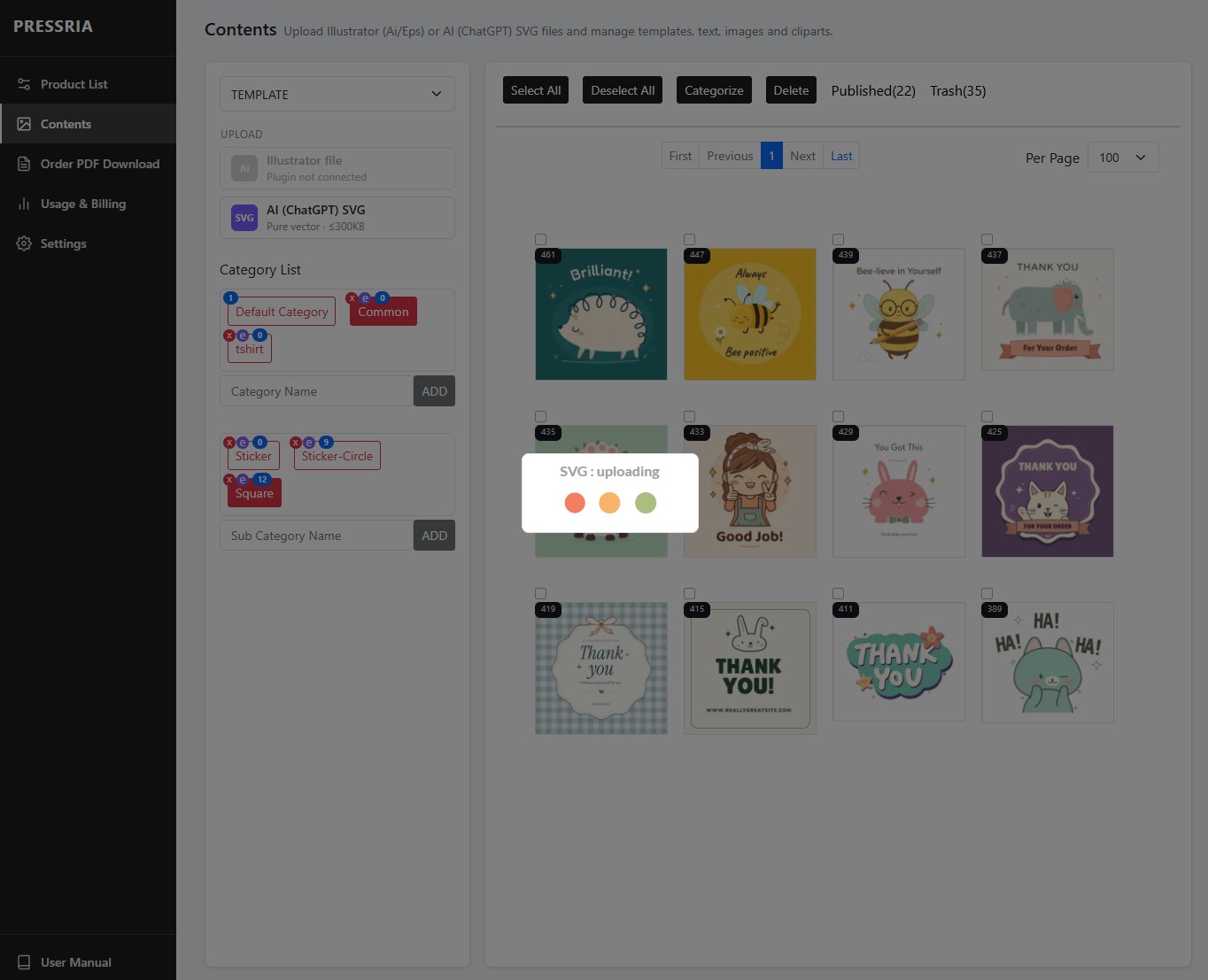Click the Contents image icon in sidebar
The height and width of the screenshot is (980, 1208).
pos(24,124)
